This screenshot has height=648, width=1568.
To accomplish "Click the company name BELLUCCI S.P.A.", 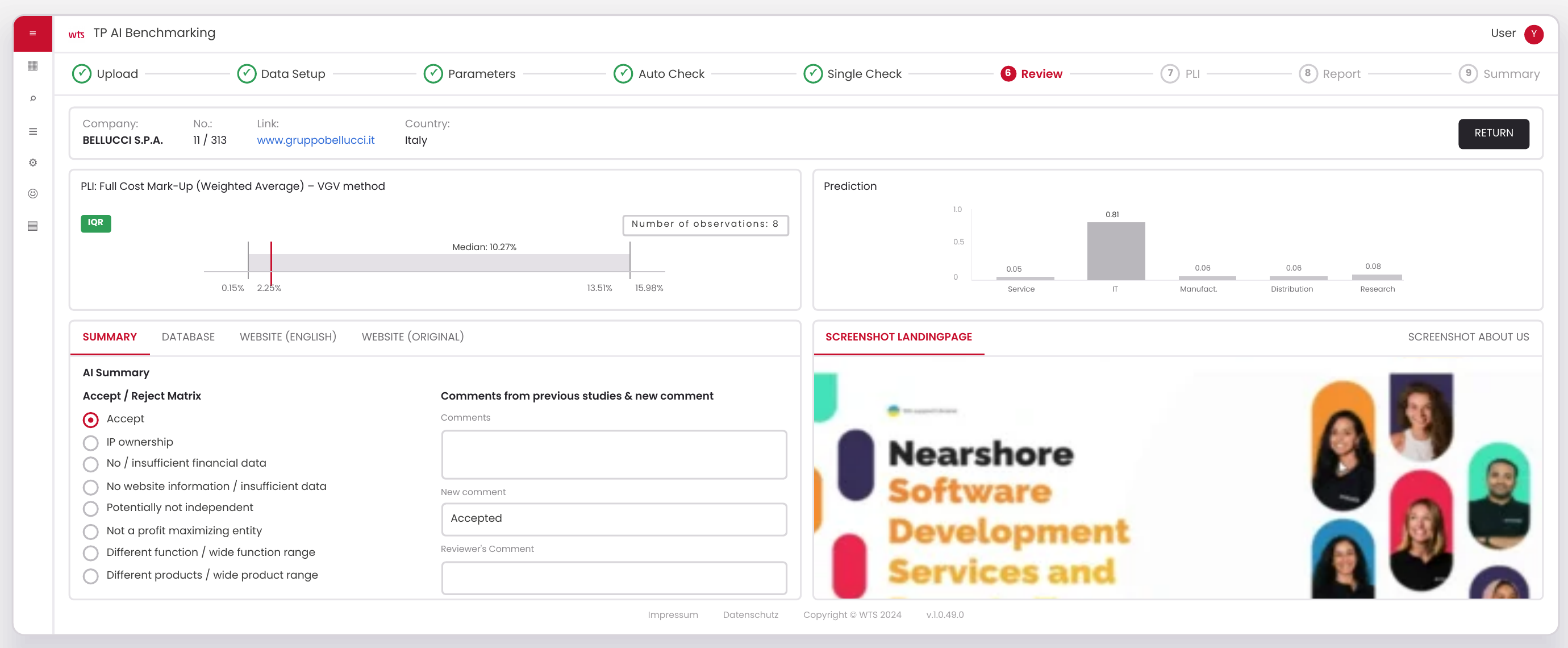I will tap(122, 140).
